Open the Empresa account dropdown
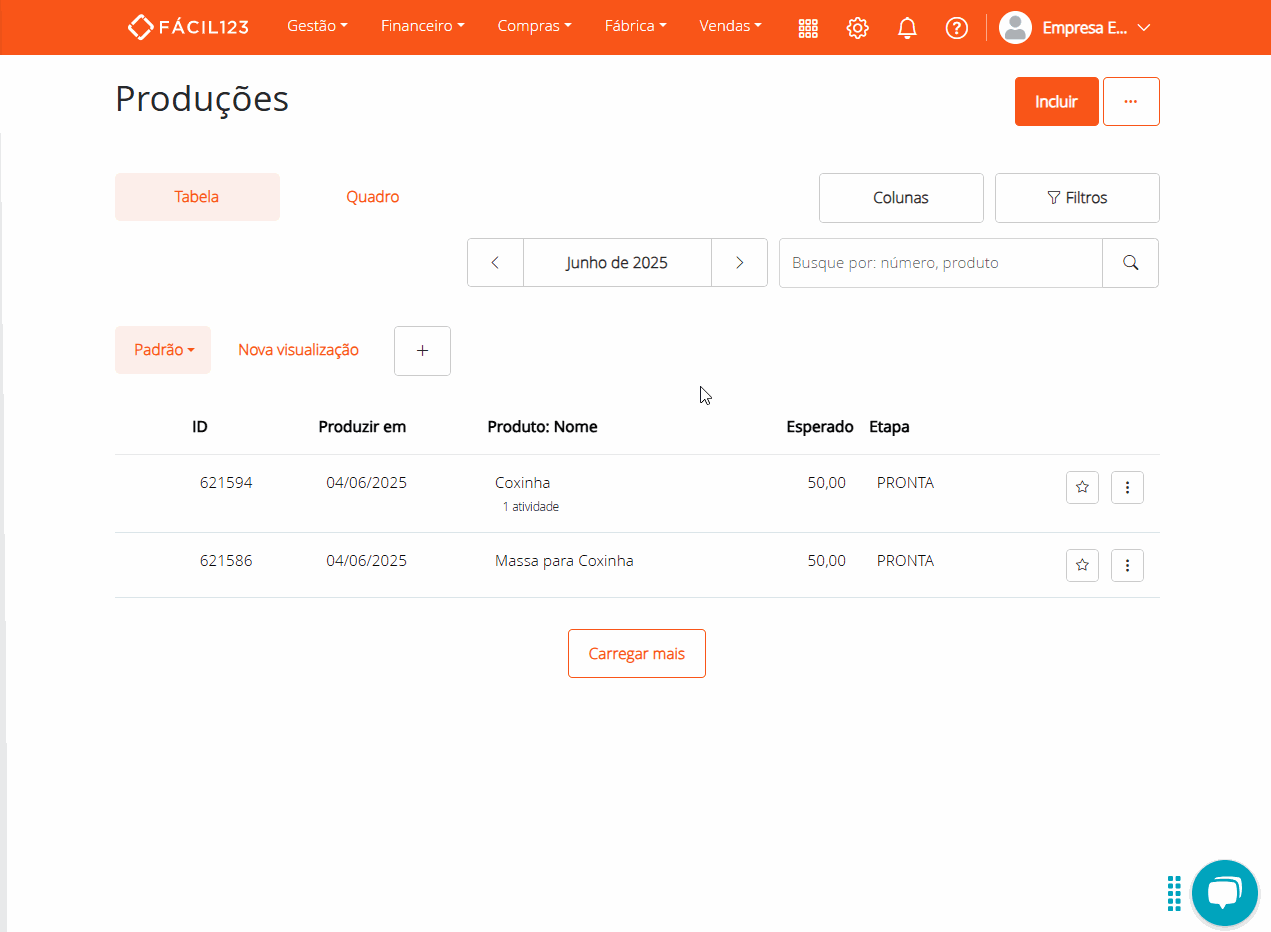 point(1076,28)
